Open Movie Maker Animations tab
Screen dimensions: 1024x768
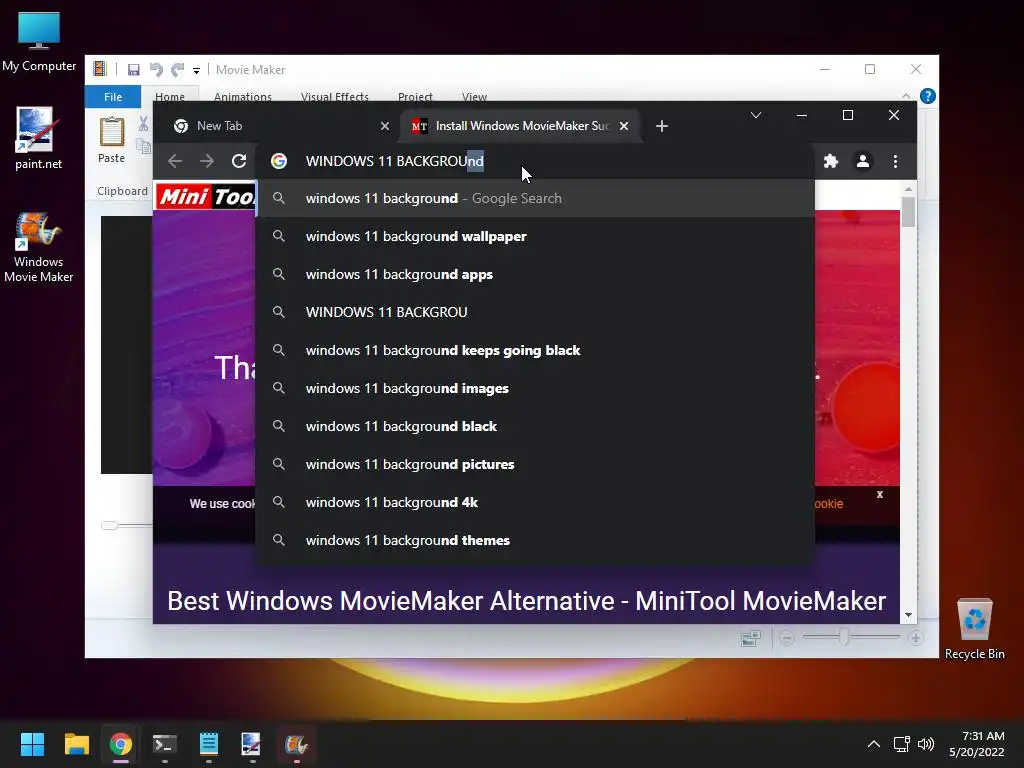tap(242, 97)
